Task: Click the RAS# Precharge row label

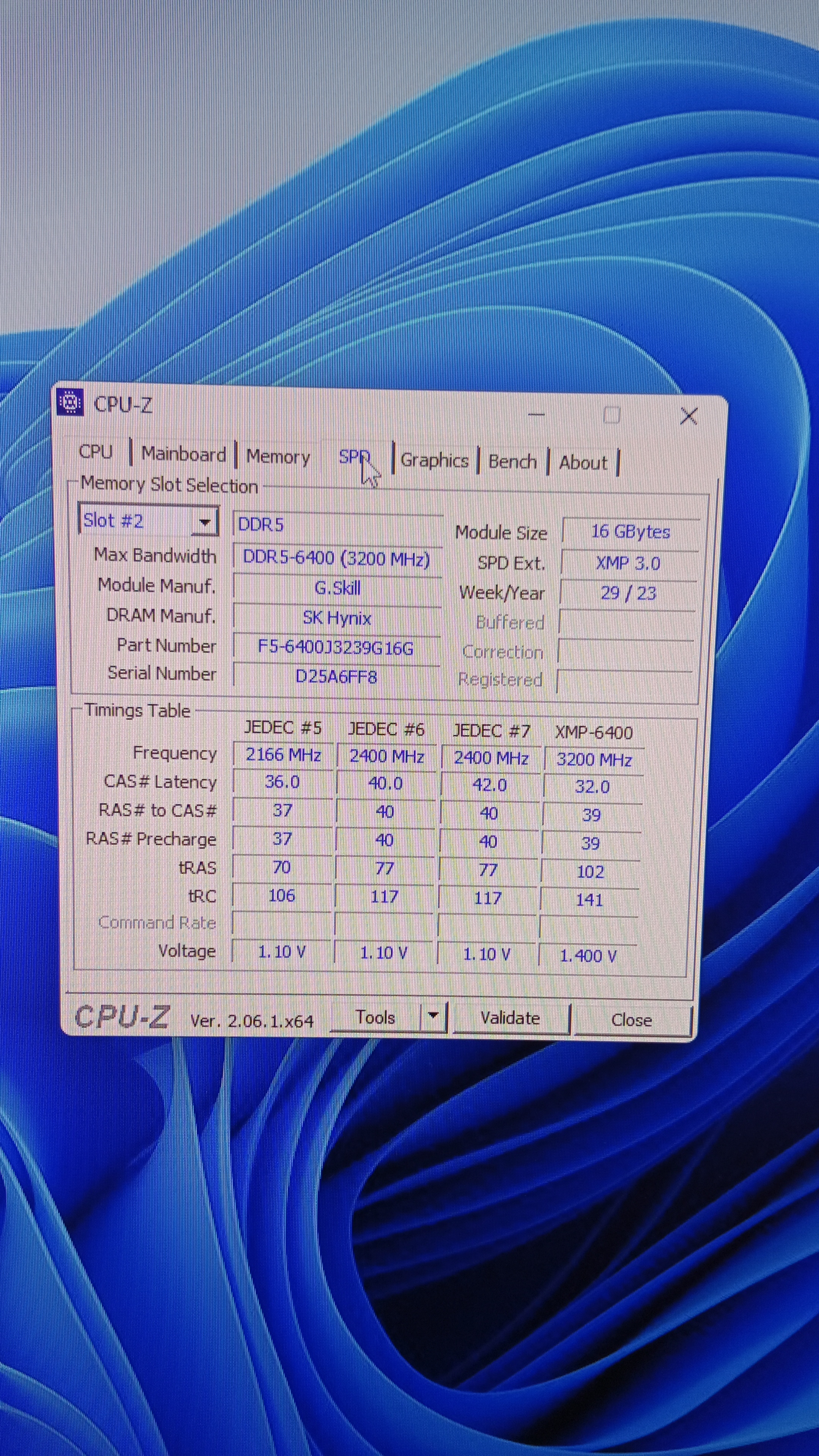Action: 151,839
